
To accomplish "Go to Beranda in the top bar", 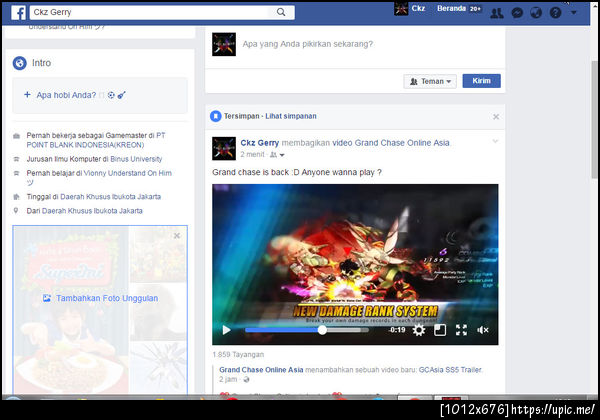I will coord(451,8).
